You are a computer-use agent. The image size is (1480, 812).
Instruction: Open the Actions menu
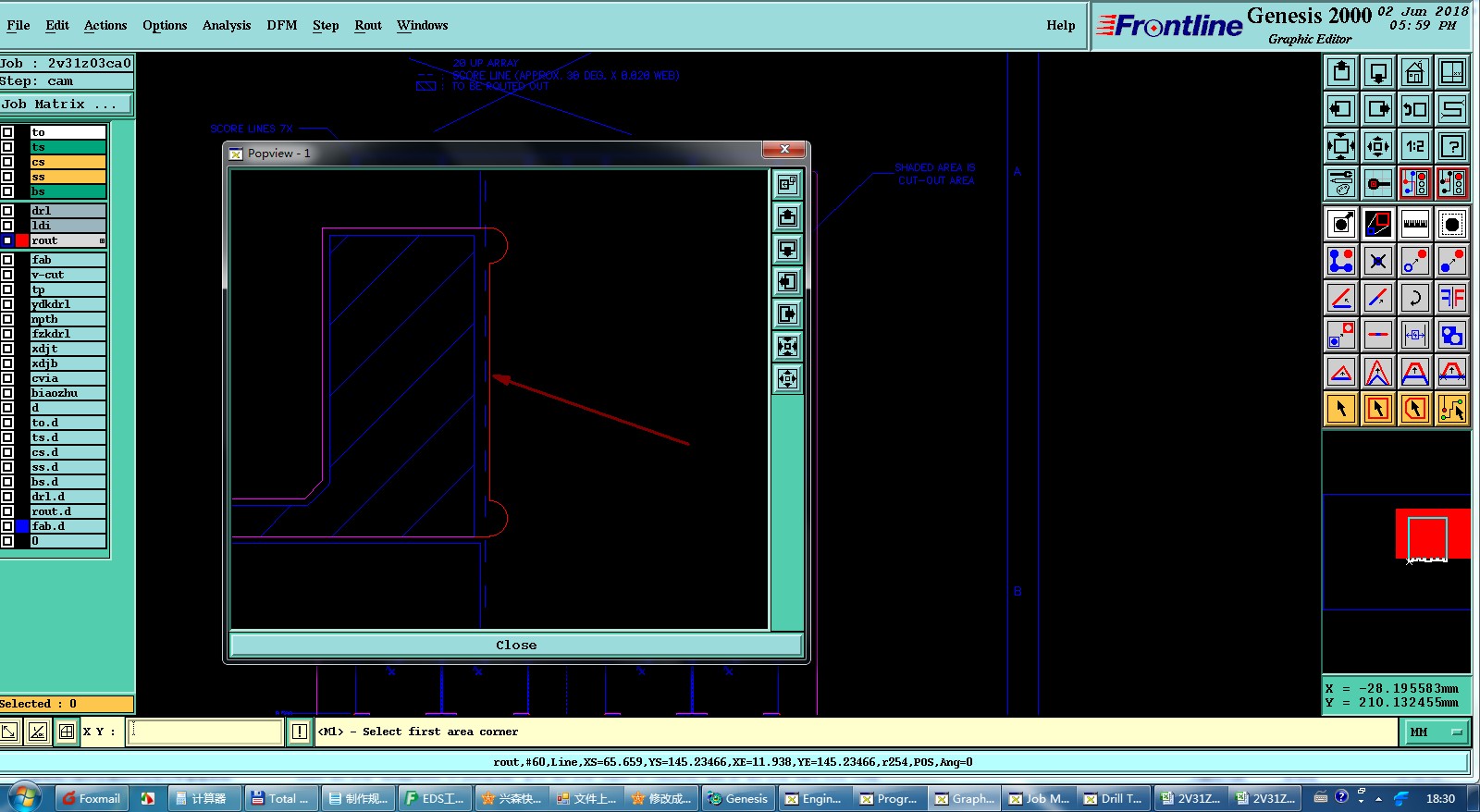point(105,25)
